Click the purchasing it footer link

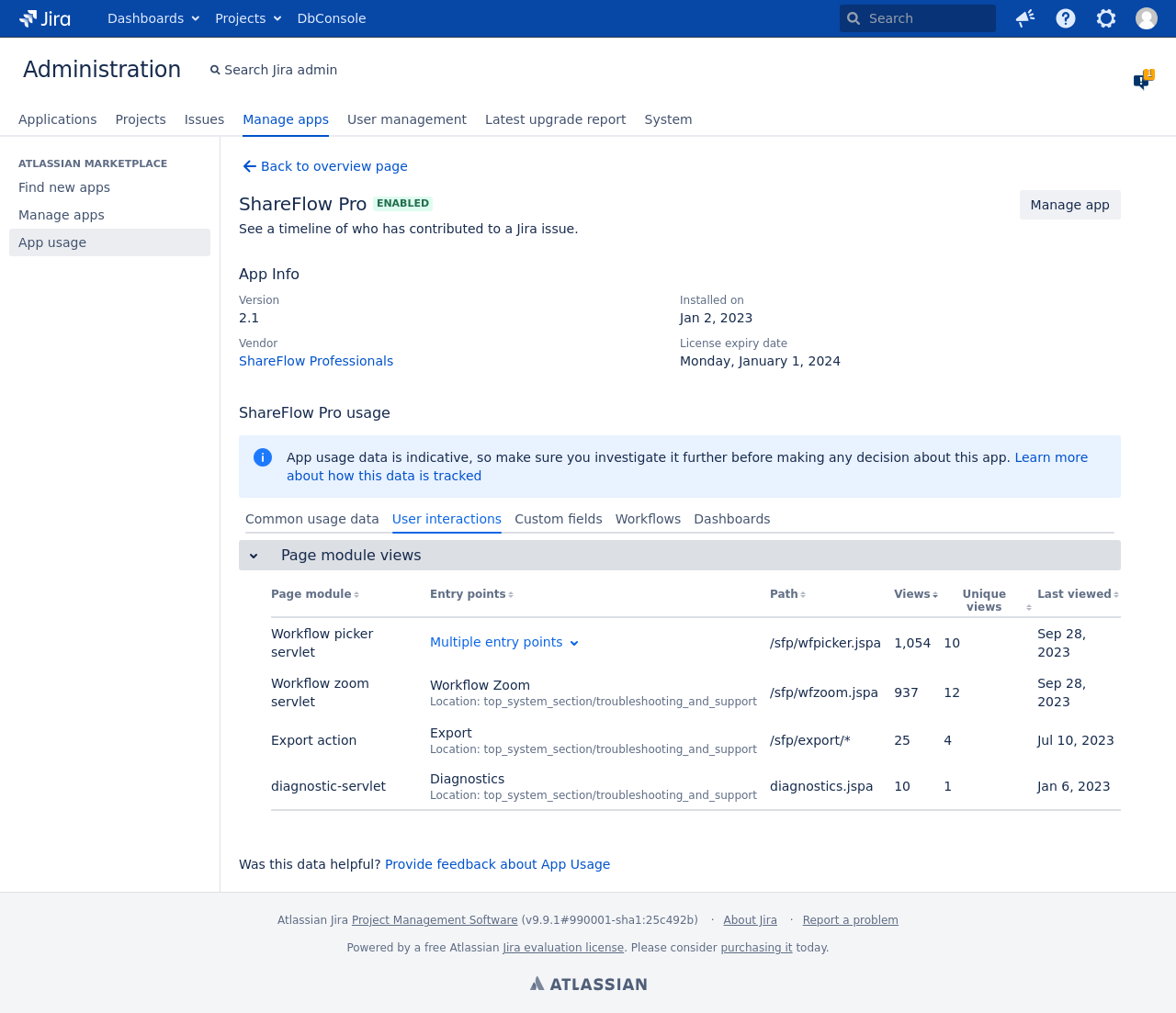[756, 948]
